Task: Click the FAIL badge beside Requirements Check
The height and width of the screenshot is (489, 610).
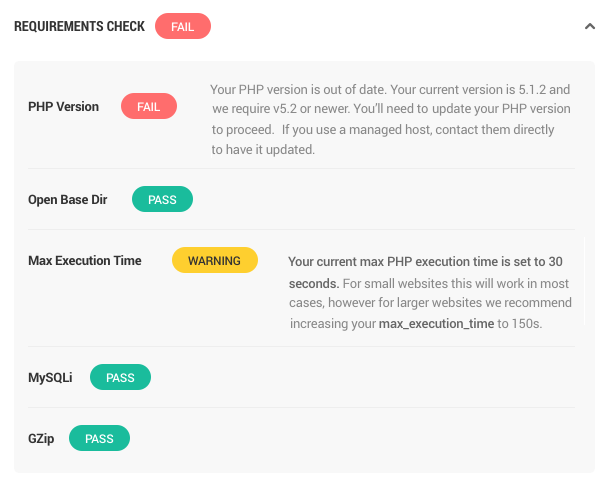Action: [182, 27]
